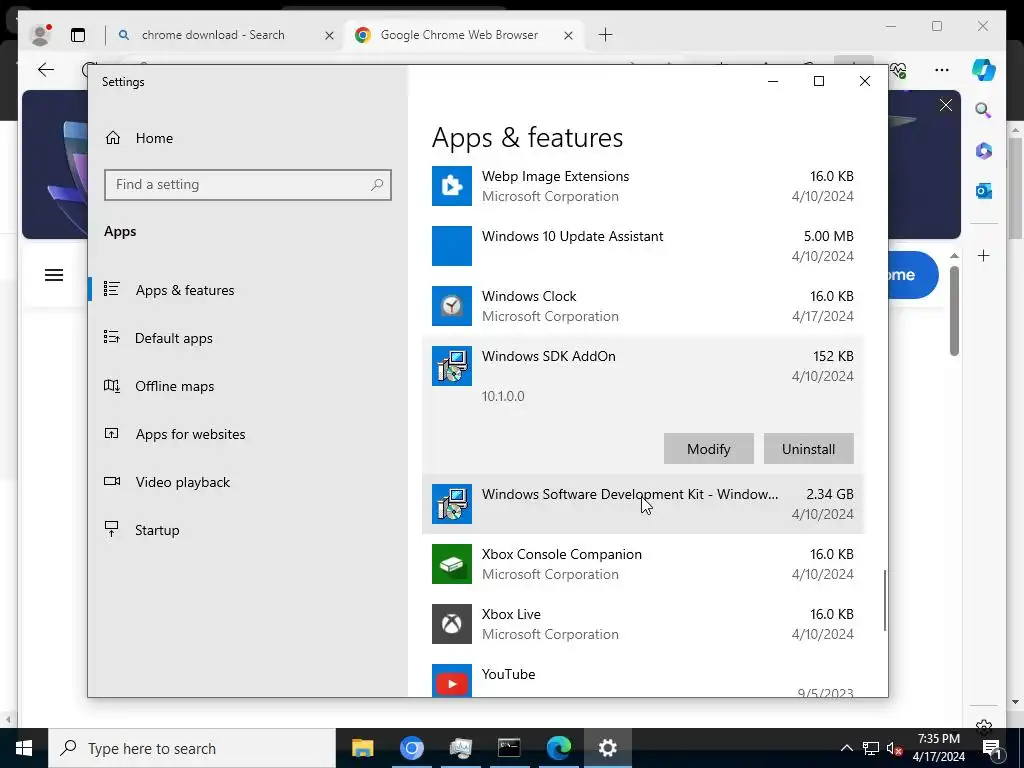
Task: Select Windows 10 Update Assistant icon
Action: click(x=451, y=246)
